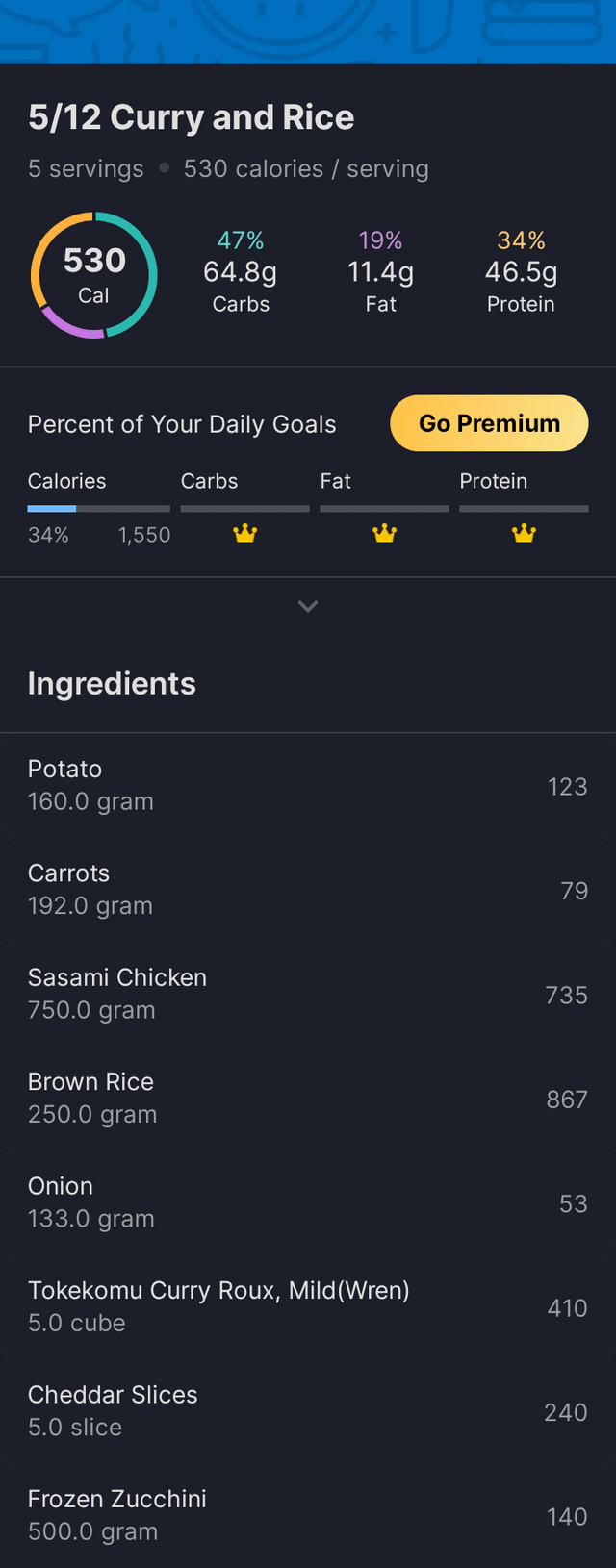Open the Frozen Zucchini ingredient
Screen dimensions: 616x1568
click(308, 1515)
